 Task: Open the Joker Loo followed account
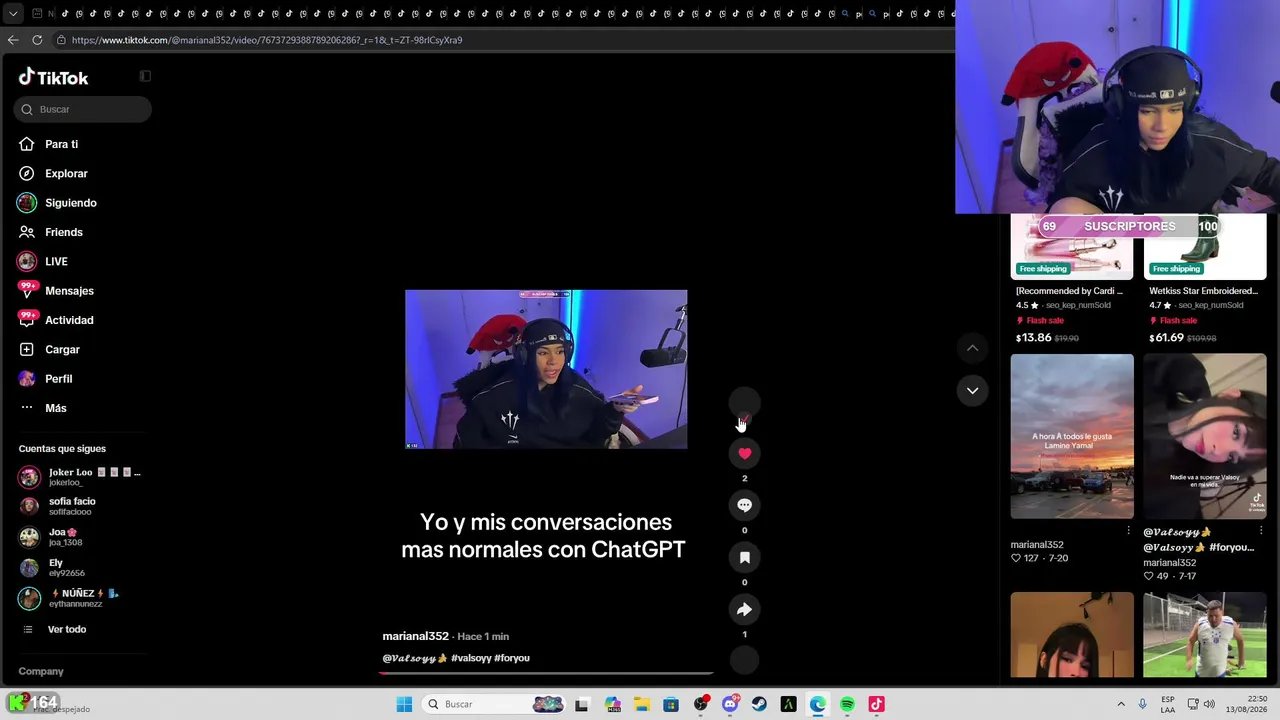pos(80,477)
